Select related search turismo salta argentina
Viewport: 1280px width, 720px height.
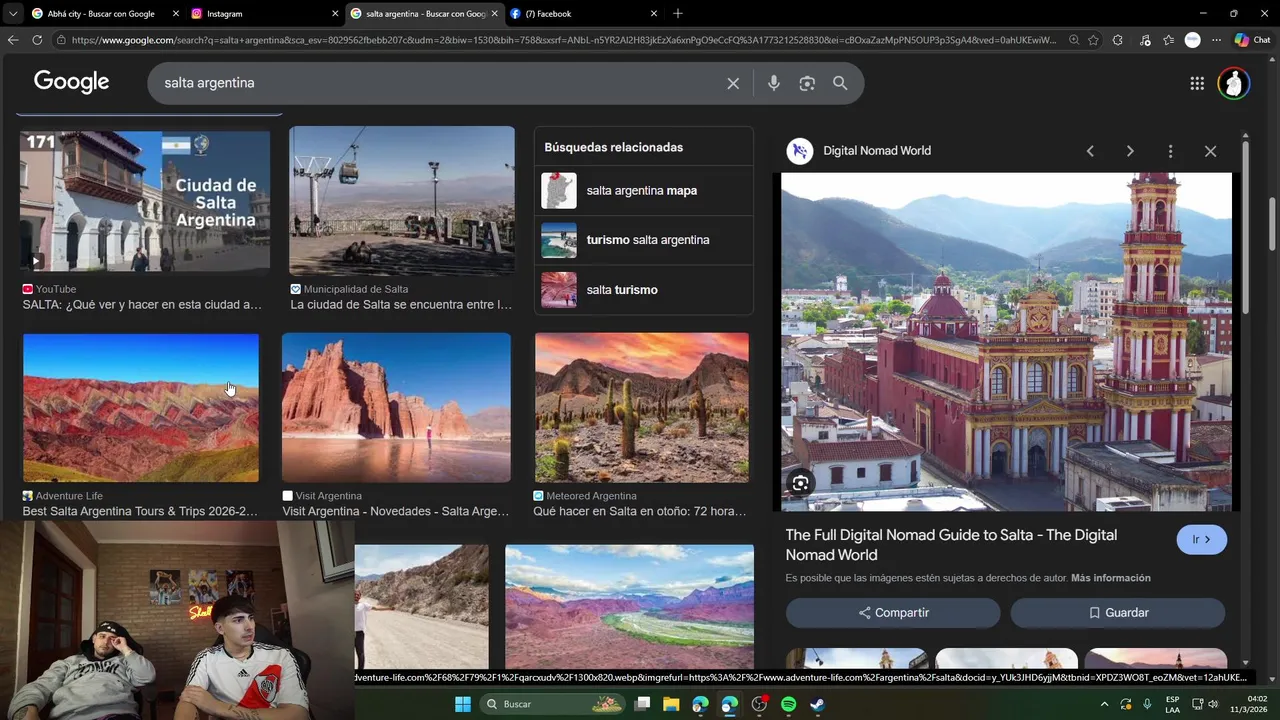pos(644,240)
